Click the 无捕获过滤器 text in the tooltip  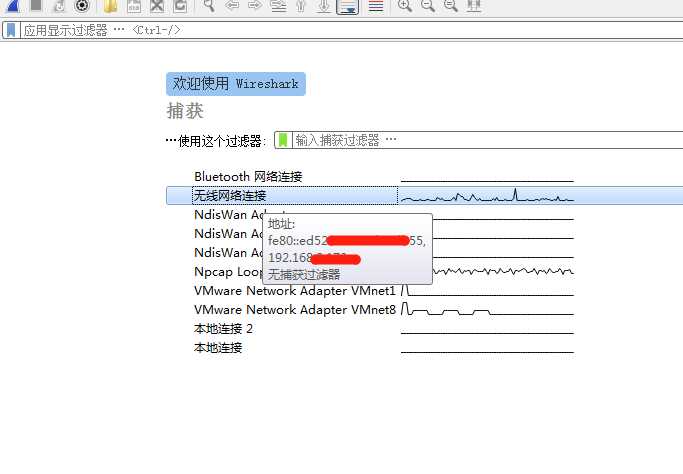304,274
